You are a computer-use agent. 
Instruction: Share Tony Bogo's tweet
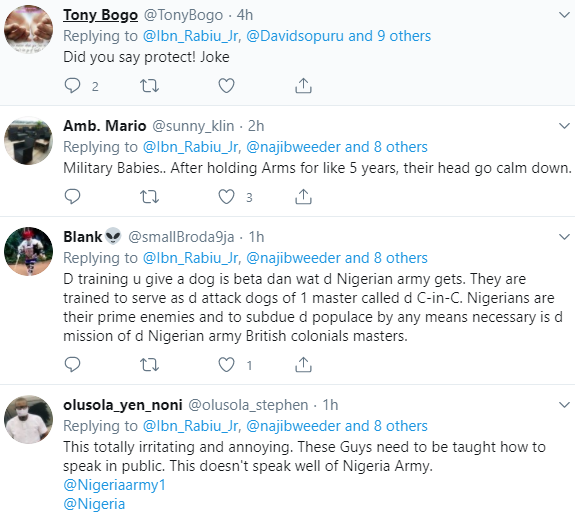tap(303, 86)
